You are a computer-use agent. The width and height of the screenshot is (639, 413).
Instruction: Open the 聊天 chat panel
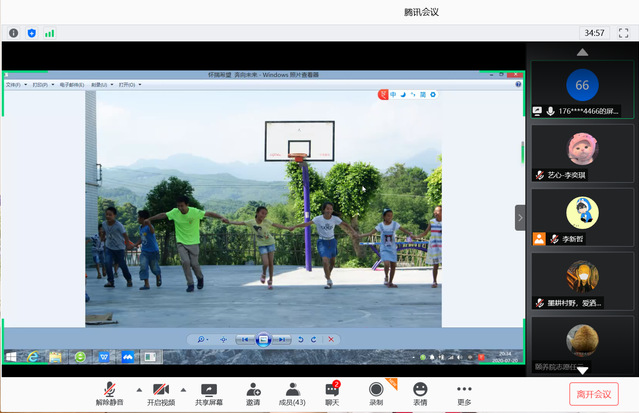click(x=332, y=392)
